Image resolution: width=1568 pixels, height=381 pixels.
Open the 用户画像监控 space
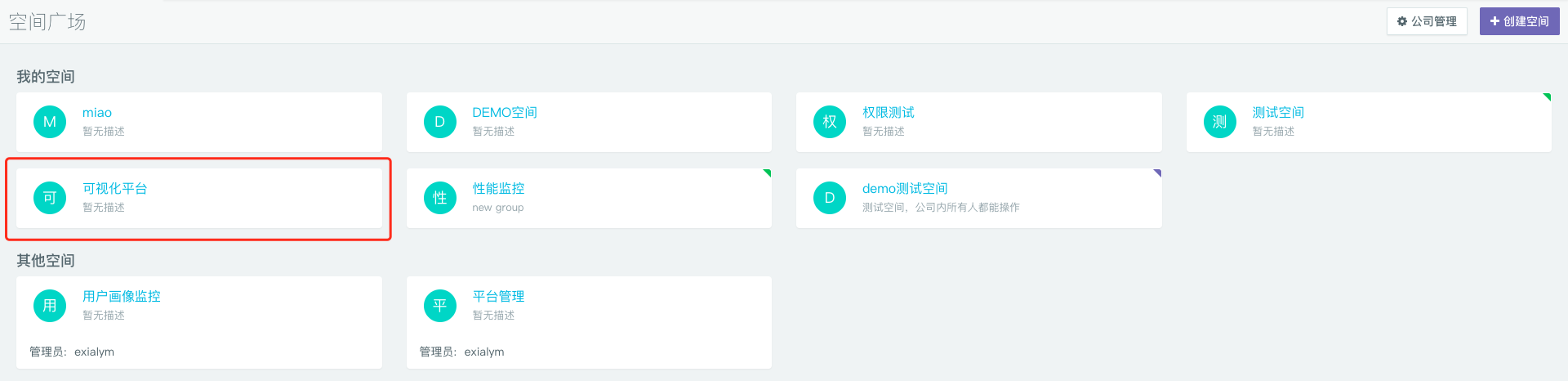coord(122,297)
